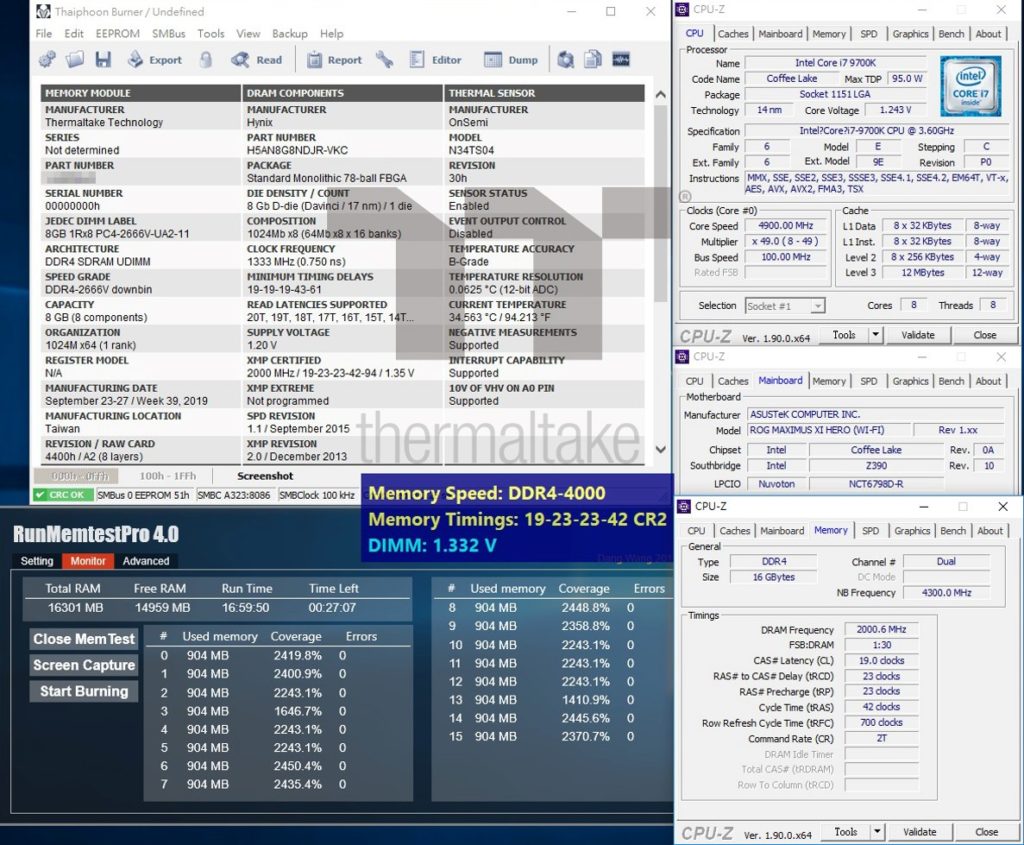Viewport: 1024px width, 845px height.
Task: Click the SMBClock 100 kHz status field
Action: pos(317,495)
